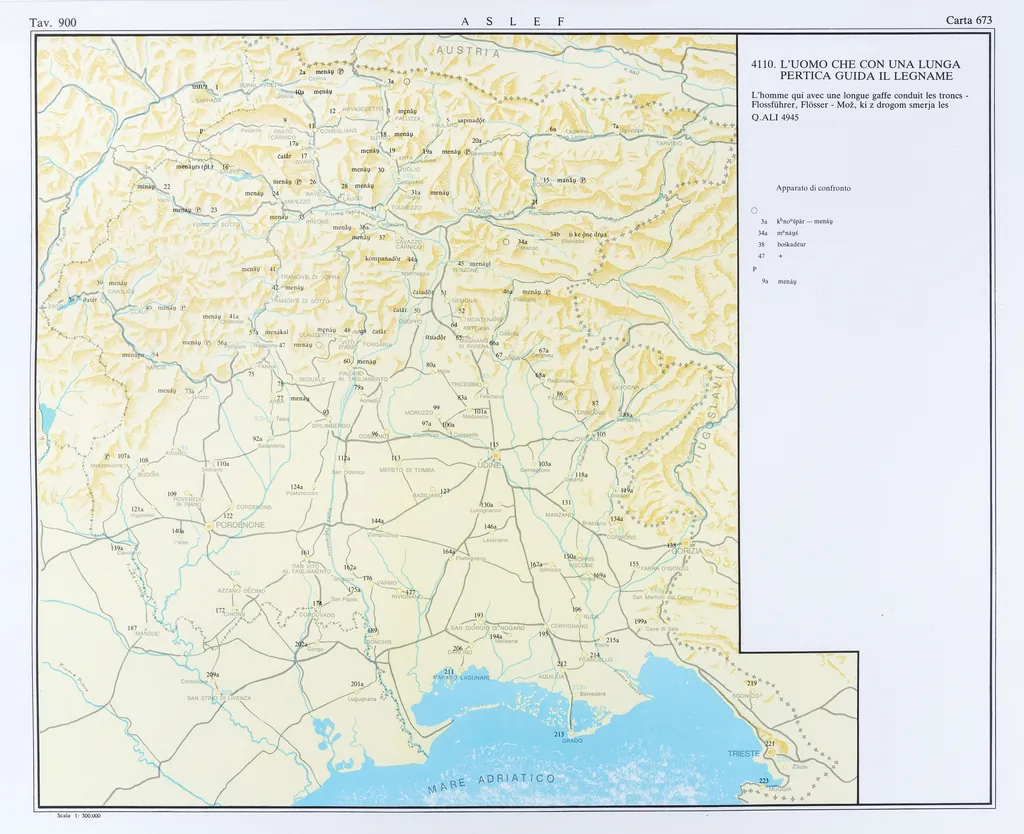Screen dimensions: 1024x834
Task: Select the circled P beside point 15 manàu
Action: click(x=583, y=180)
